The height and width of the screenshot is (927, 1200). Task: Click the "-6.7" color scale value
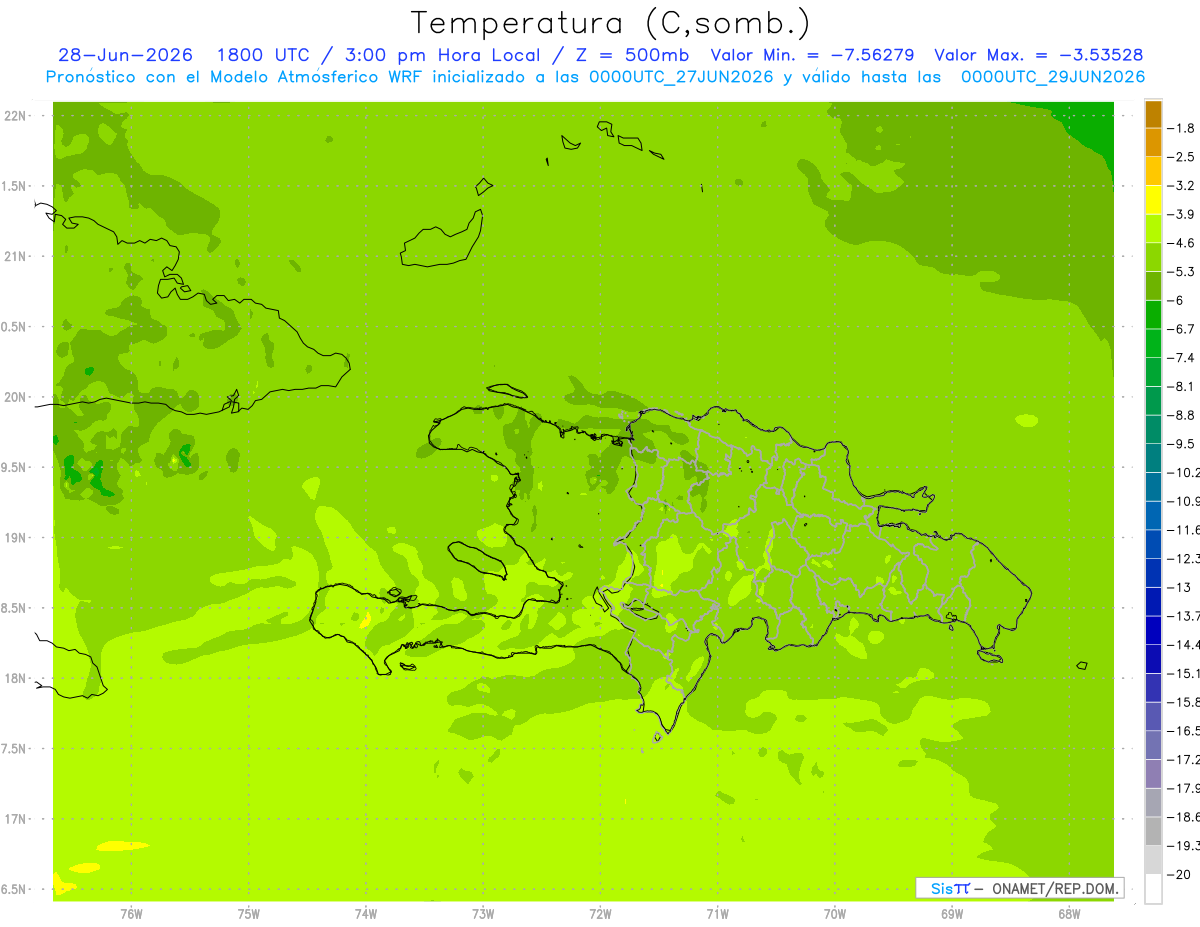coord(1182,329)
